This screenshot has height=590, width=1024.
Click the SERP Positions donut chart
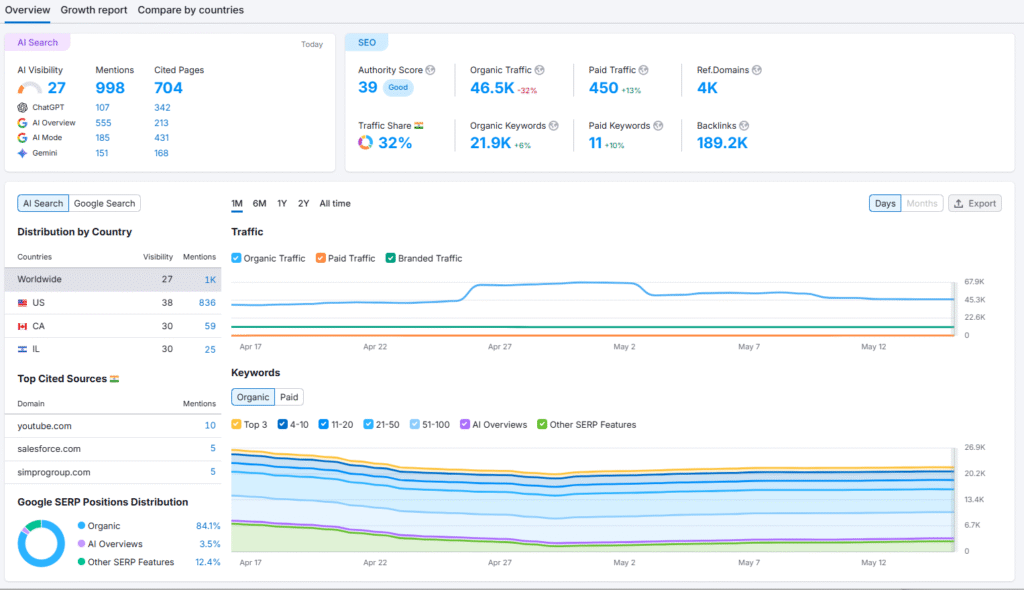point(41,543)
